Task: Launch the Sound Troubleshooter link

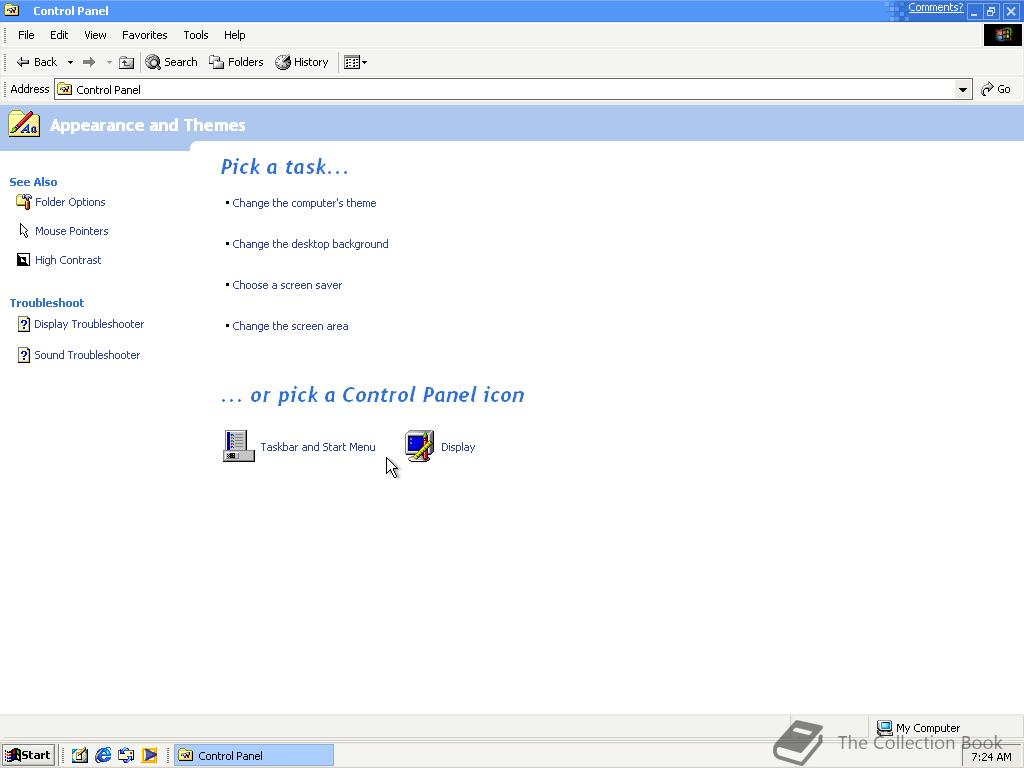Action: point(87,355)
